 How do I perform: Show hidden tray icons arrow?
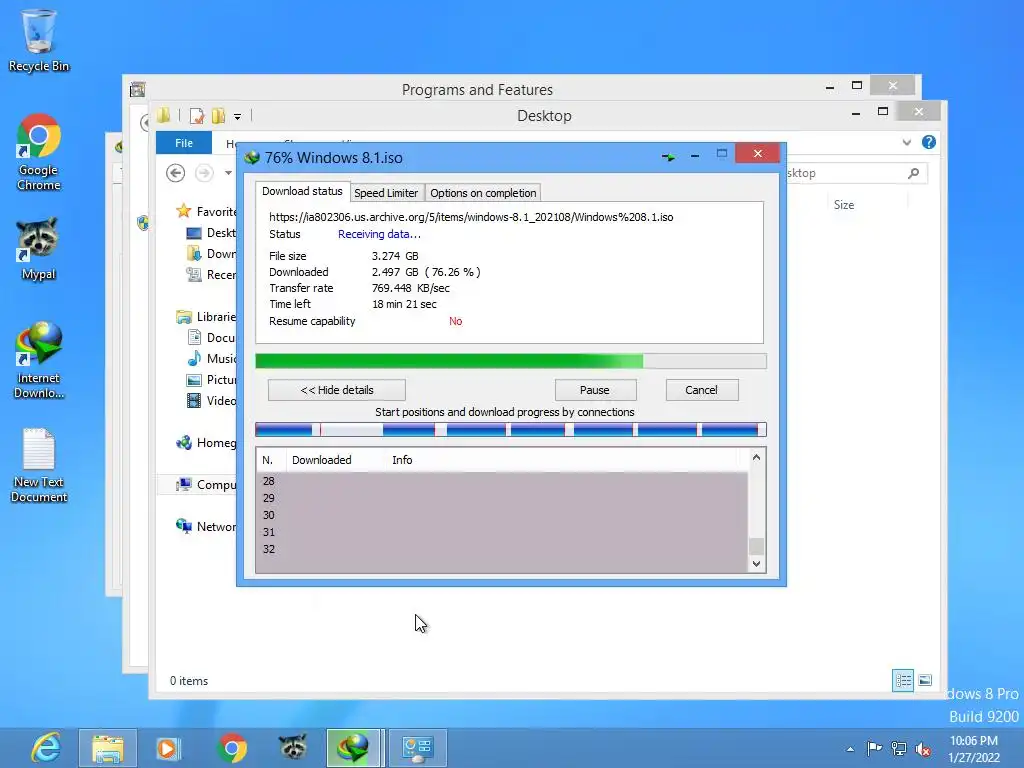coord(850,749)
